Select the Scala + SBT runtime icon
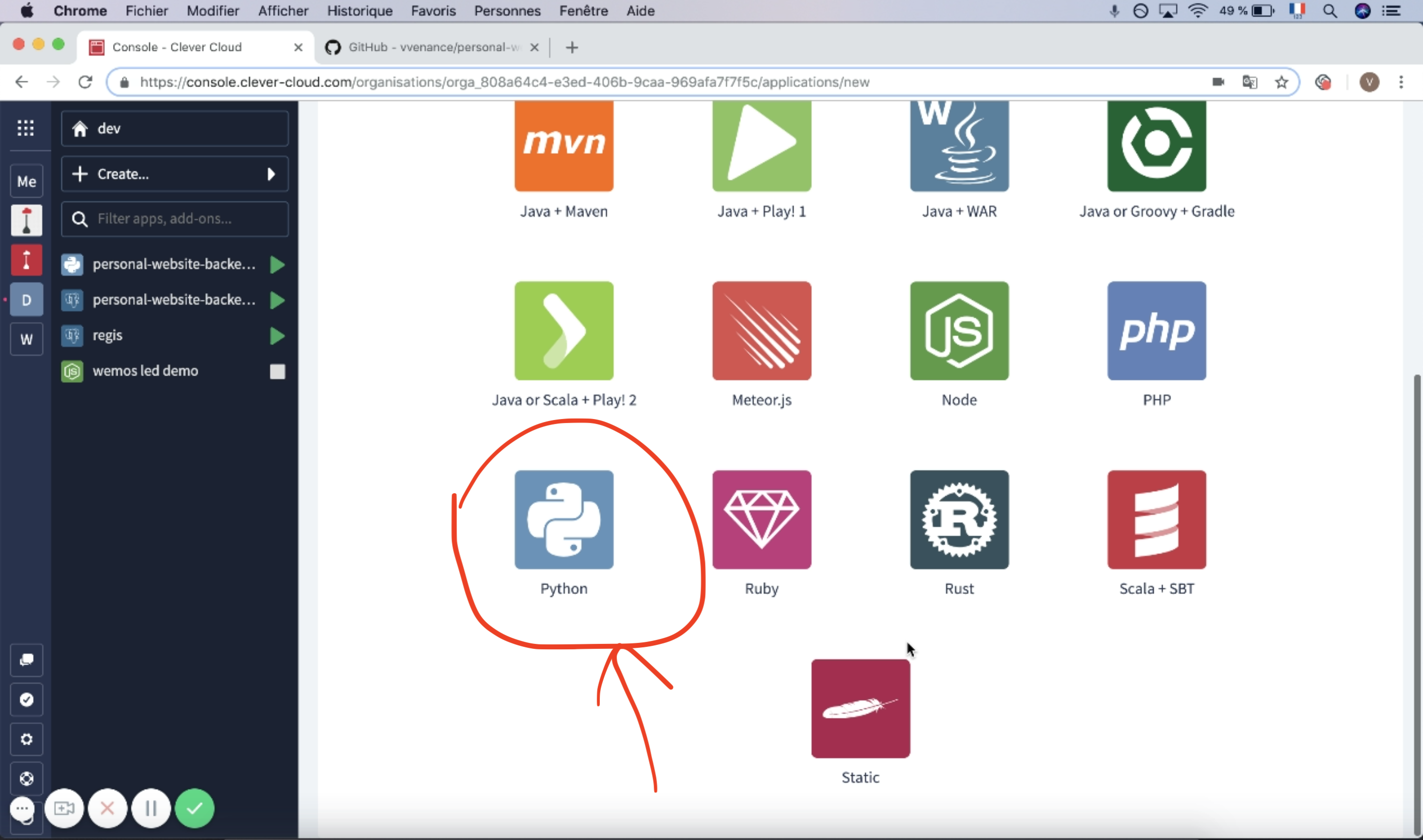Image resolution: width=1423 pixels, height=840 pixels. coord(1156,519)
